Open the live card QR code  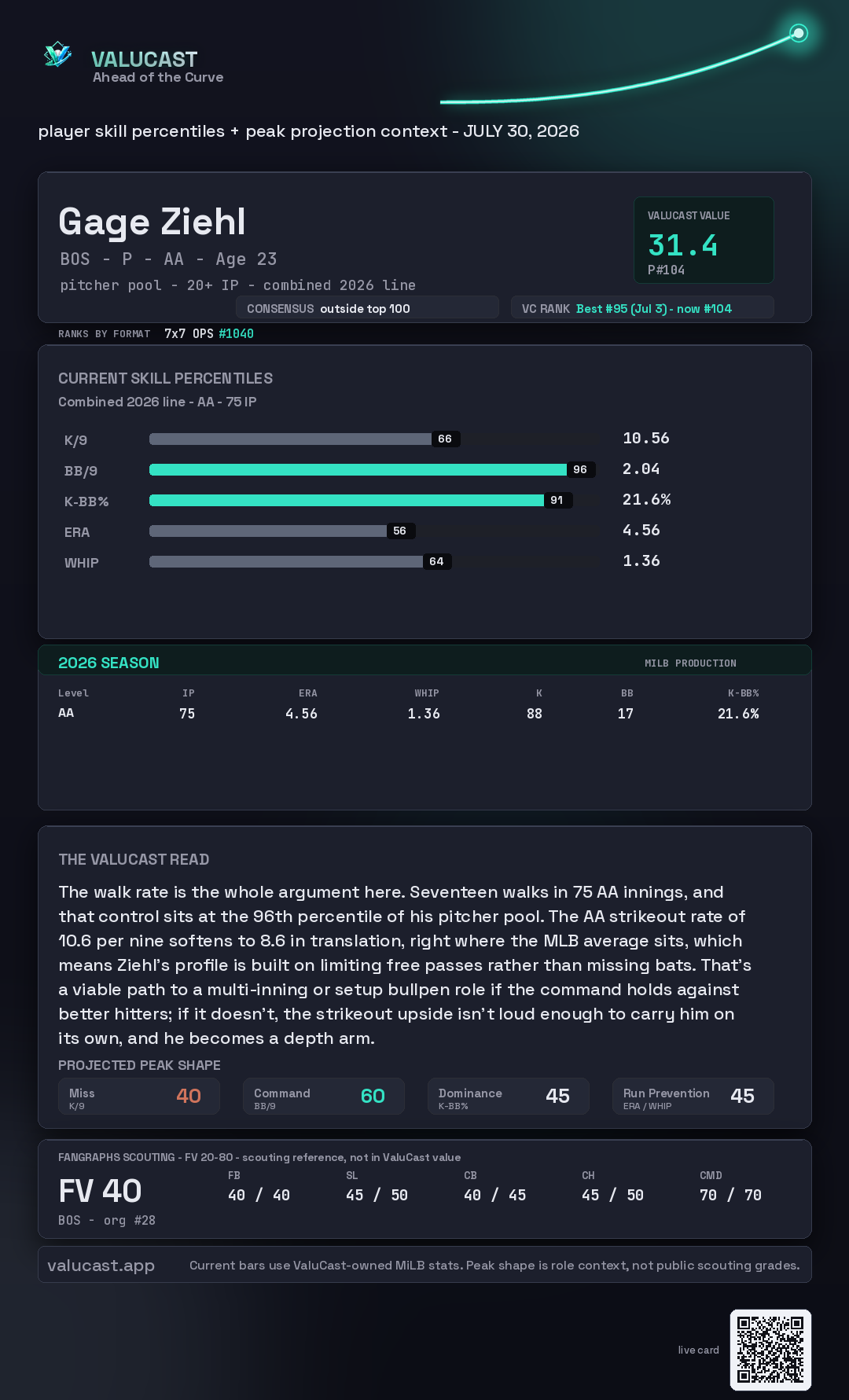770,1350
